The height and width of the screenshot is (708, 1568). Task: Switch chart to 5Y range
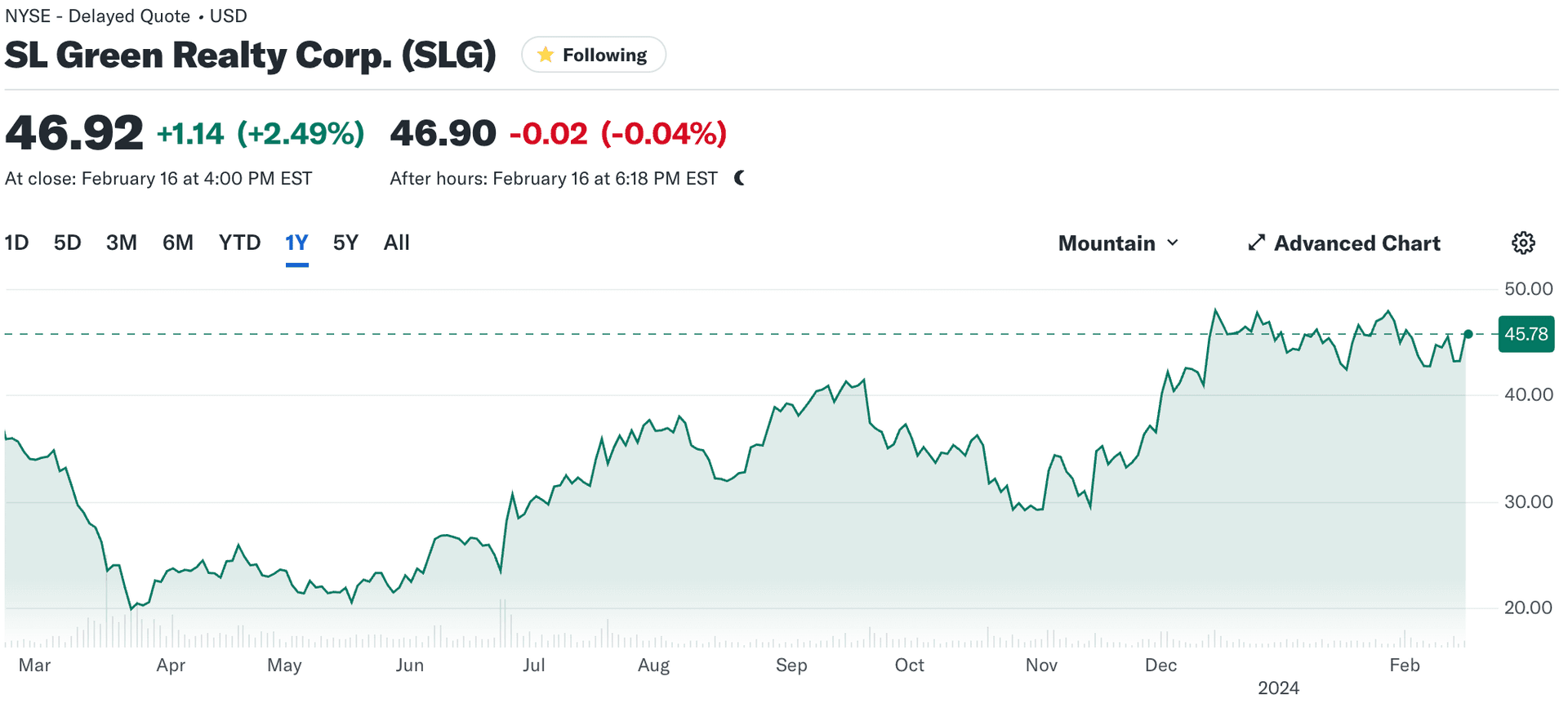pyautogui.click(x=345, y=243)
